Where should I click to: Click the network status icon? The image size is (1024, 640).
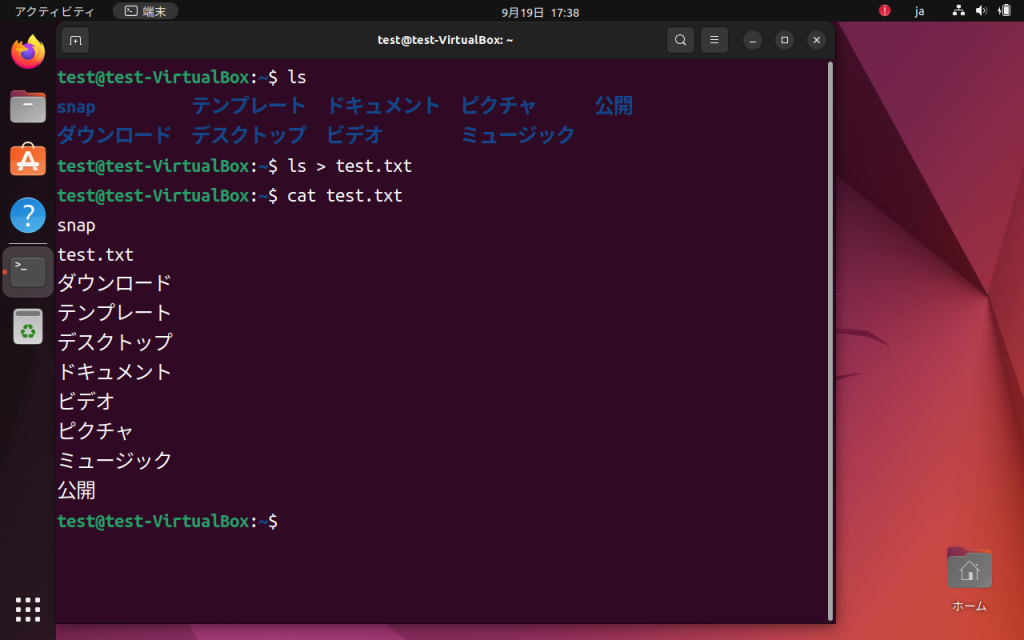[959, 10]
